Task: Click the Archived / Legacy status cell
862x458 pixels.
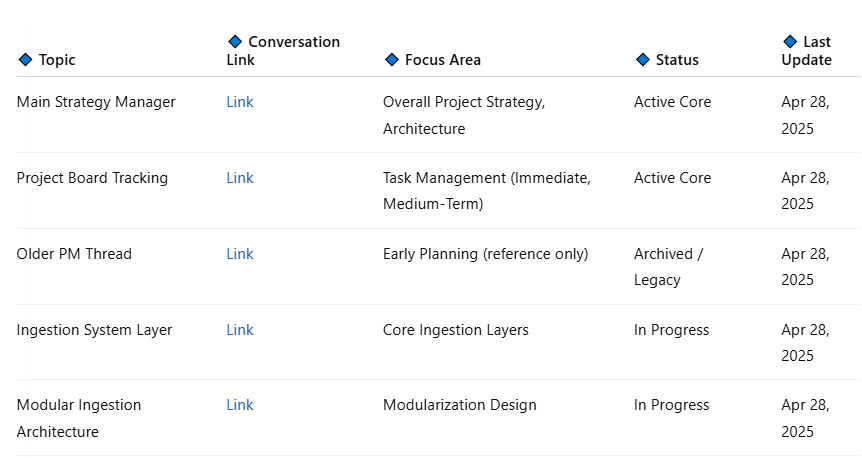Action: [668, 267]
